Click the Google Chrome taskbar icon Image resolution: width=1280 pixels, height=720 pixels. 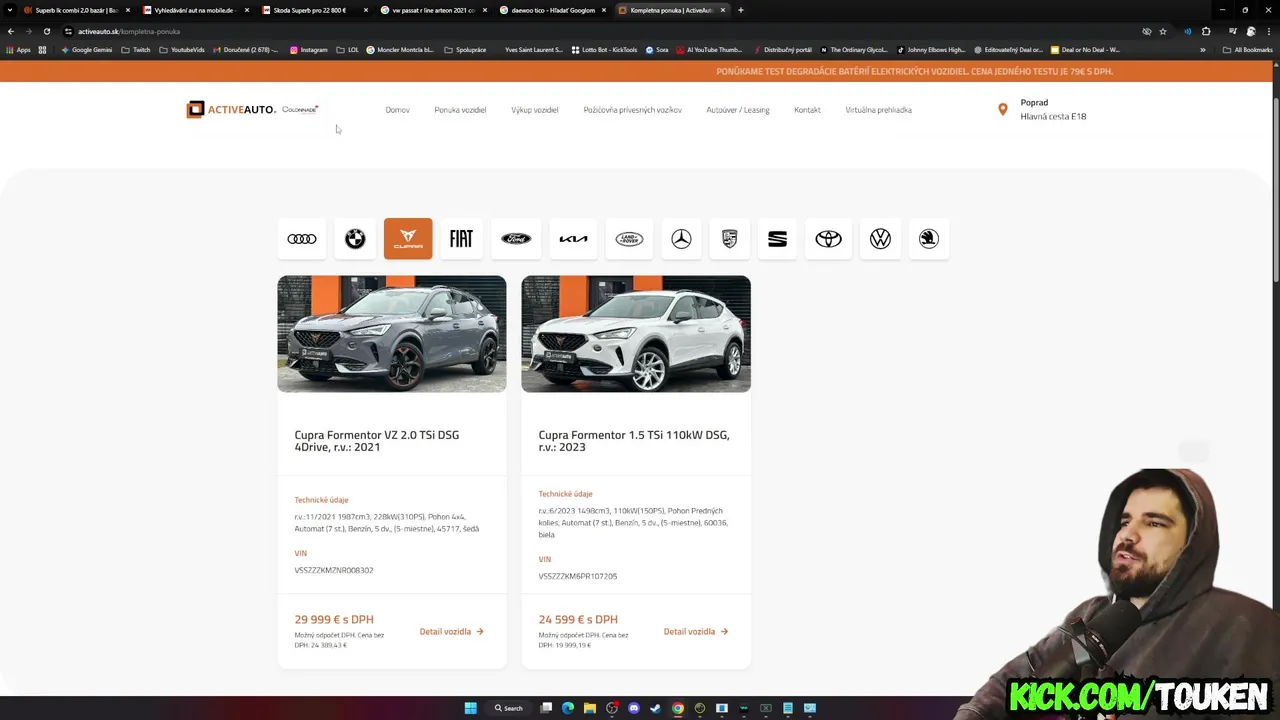coord(678,708)
